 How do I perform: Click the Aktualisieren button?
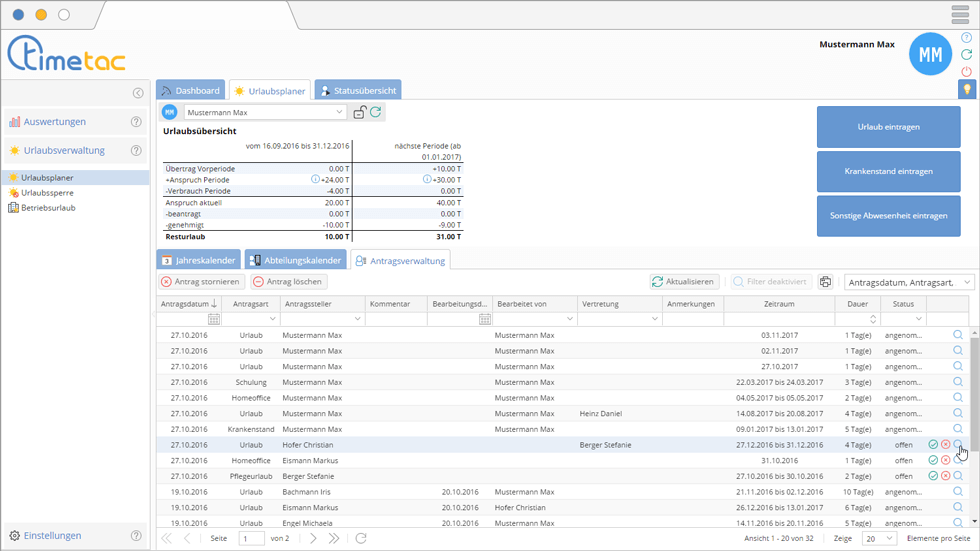[684, 282]
